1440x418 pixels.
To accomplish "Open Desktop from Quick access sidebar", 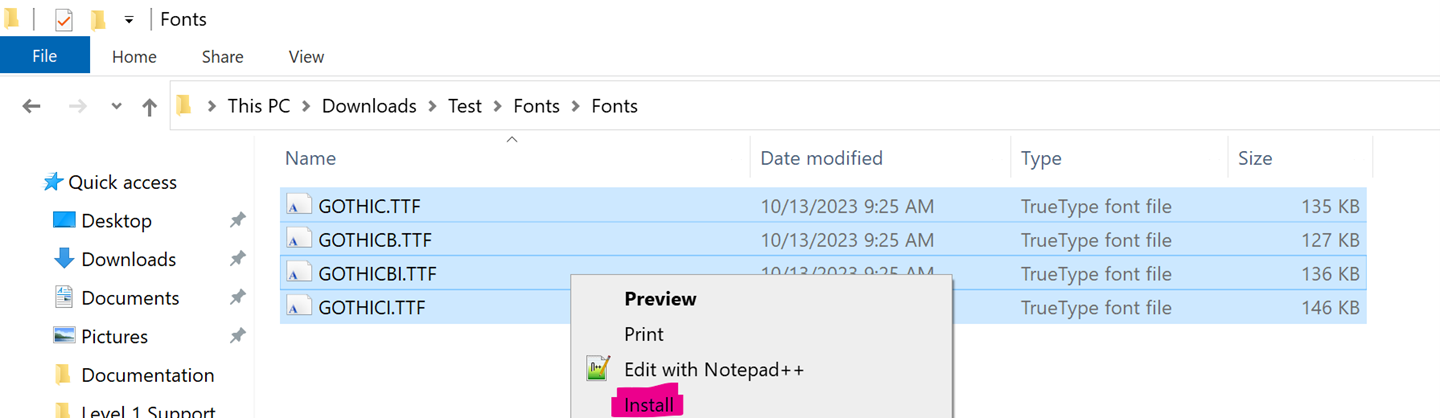I will coord(116,221).
